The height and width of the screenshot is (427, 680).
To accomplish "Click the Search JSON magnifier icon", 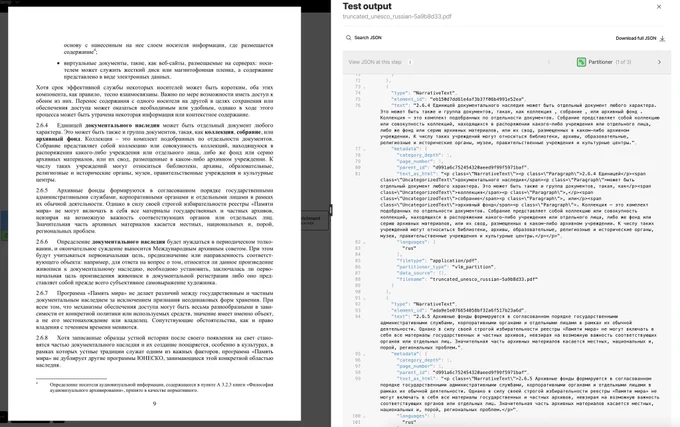I will click(x=348, y=38).
